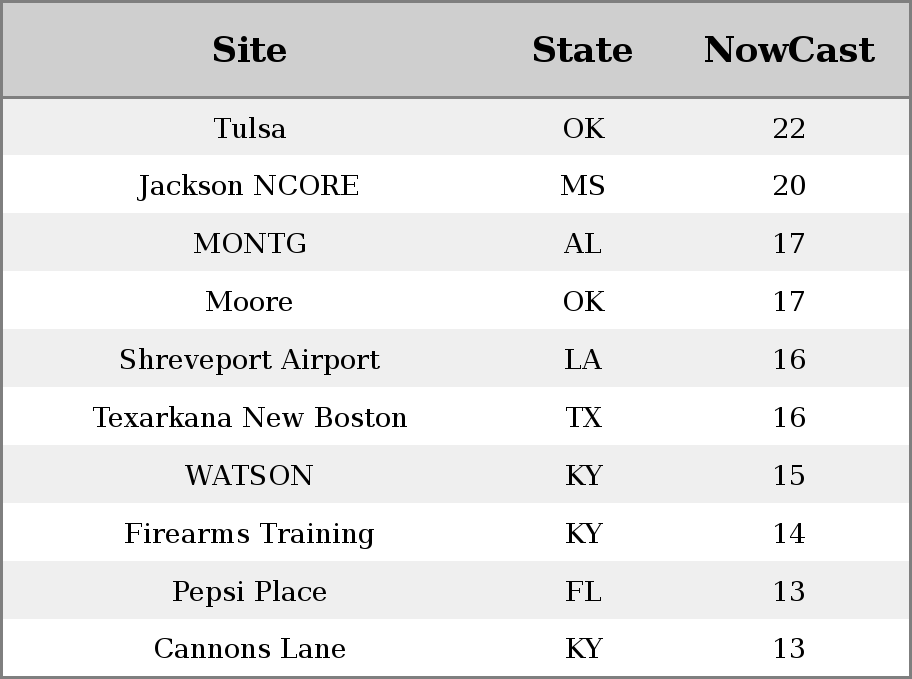The height and width of the screenshot is (679, 912).
Task: Click the NowCast column header
Action: point(789,50)
